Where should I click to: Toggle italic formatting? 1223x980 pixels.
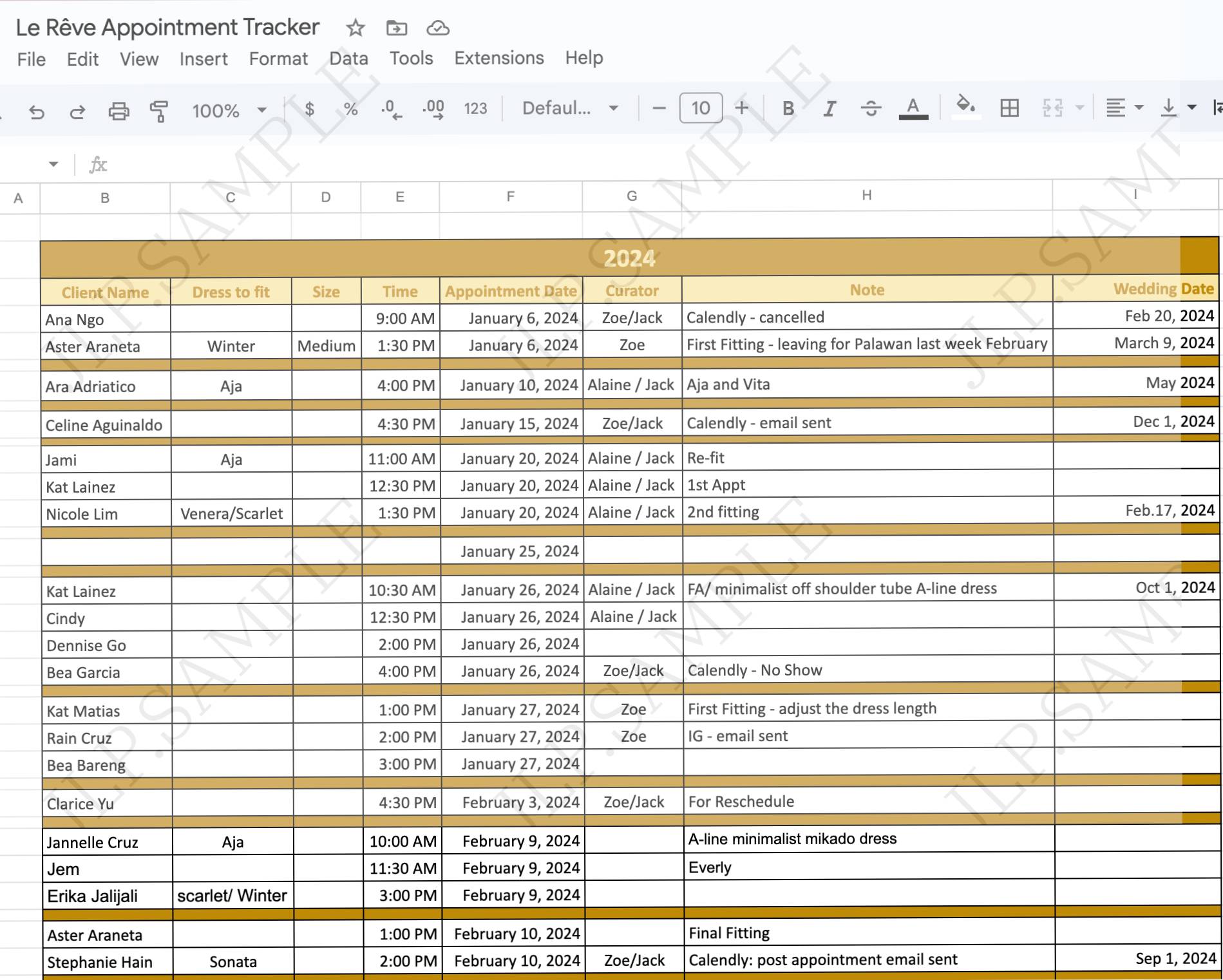(830, 108)
